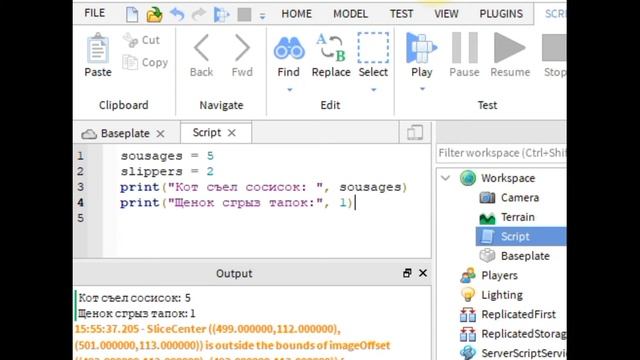Click line number 5 in the gutter
The height and width of the screenshot is (360, 640).
(80, 218)
